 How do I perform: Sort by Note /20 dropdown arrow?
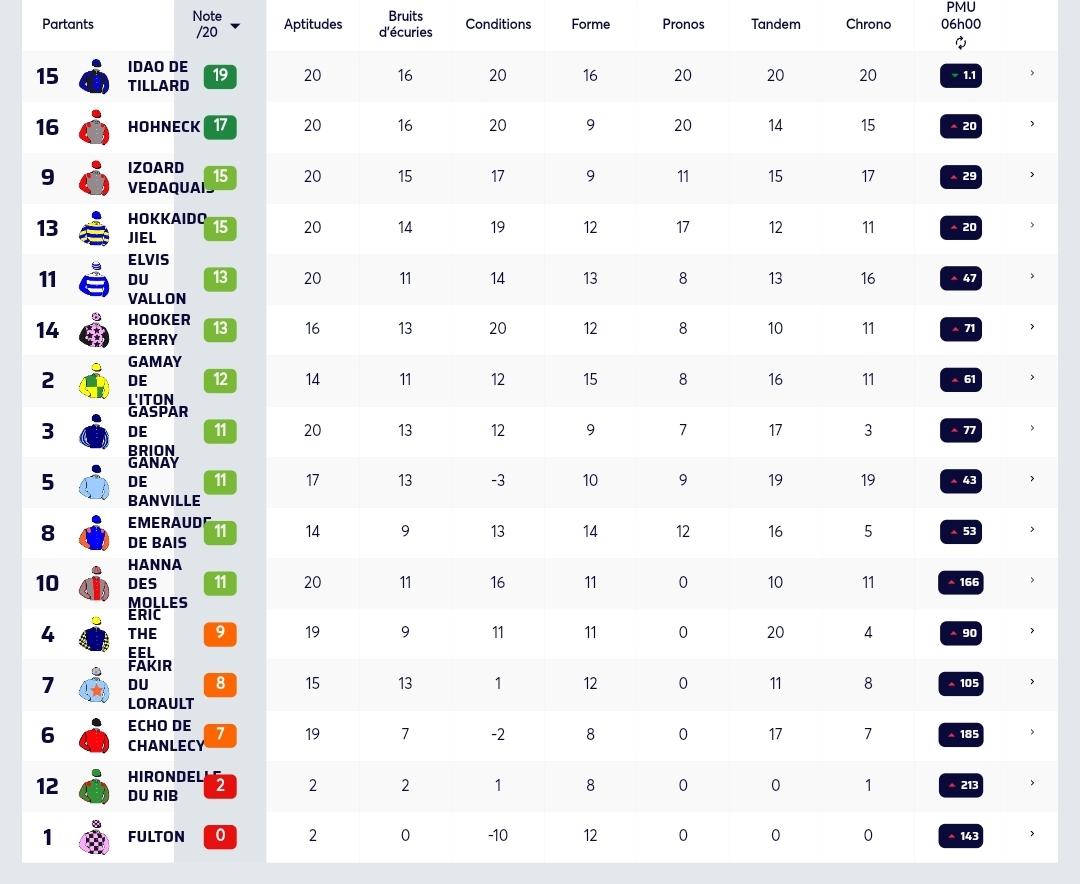point(235,26)
